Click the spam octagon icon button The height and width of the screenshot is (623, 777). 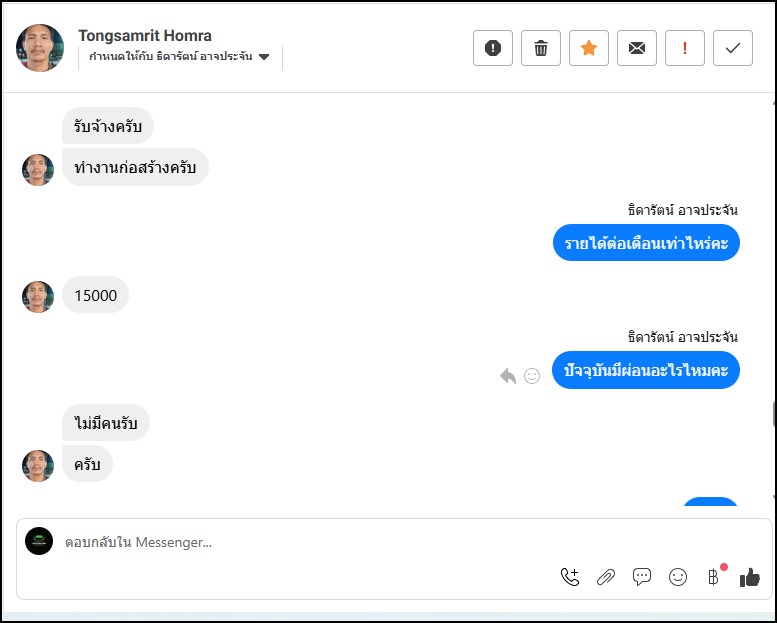[493, 48]
